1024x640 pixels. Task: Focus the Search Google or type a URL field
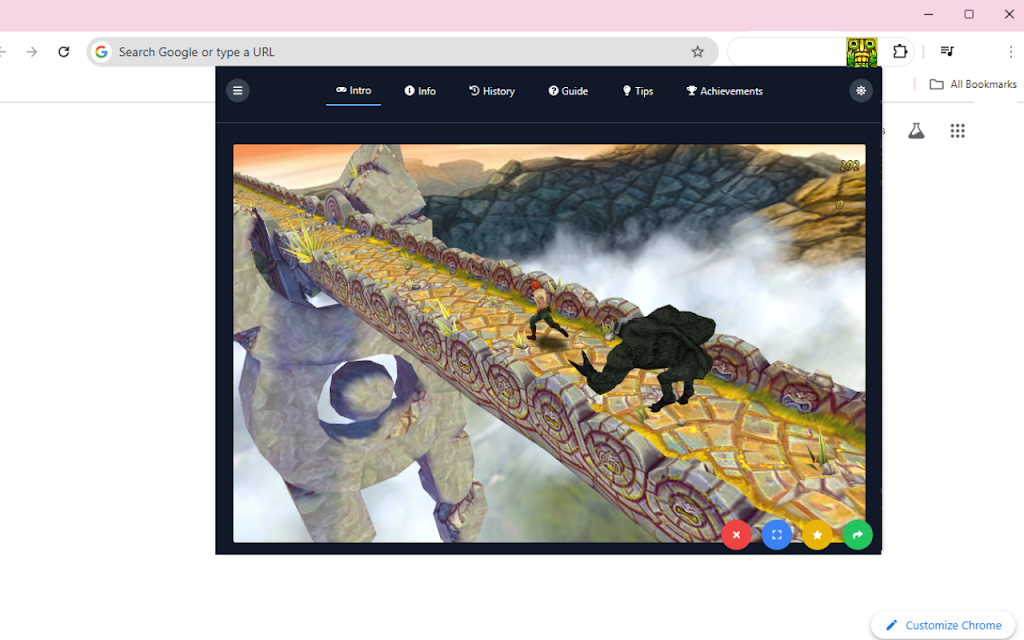[402, 52]
